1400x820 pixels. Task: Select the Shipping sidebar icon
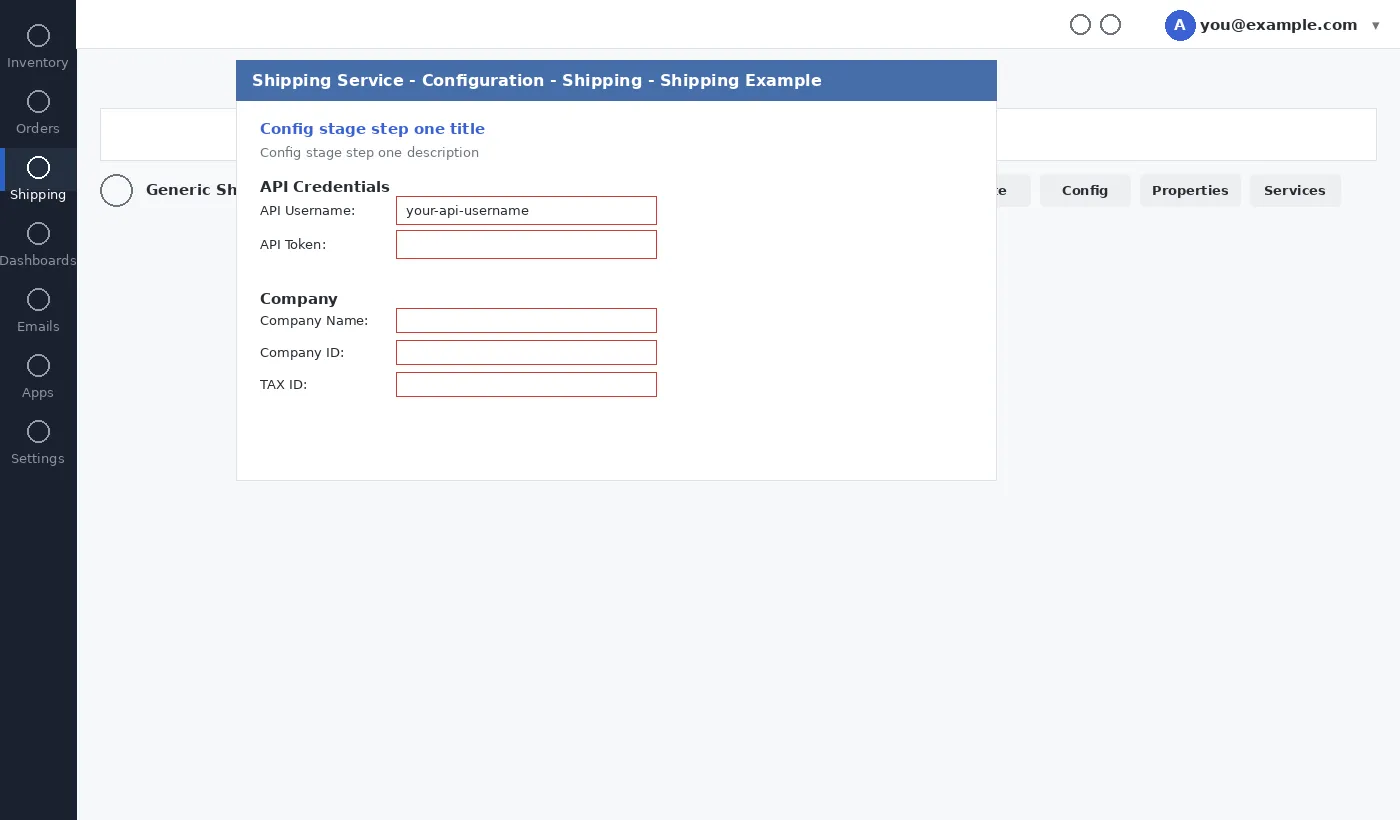click(x=38, y=167)
